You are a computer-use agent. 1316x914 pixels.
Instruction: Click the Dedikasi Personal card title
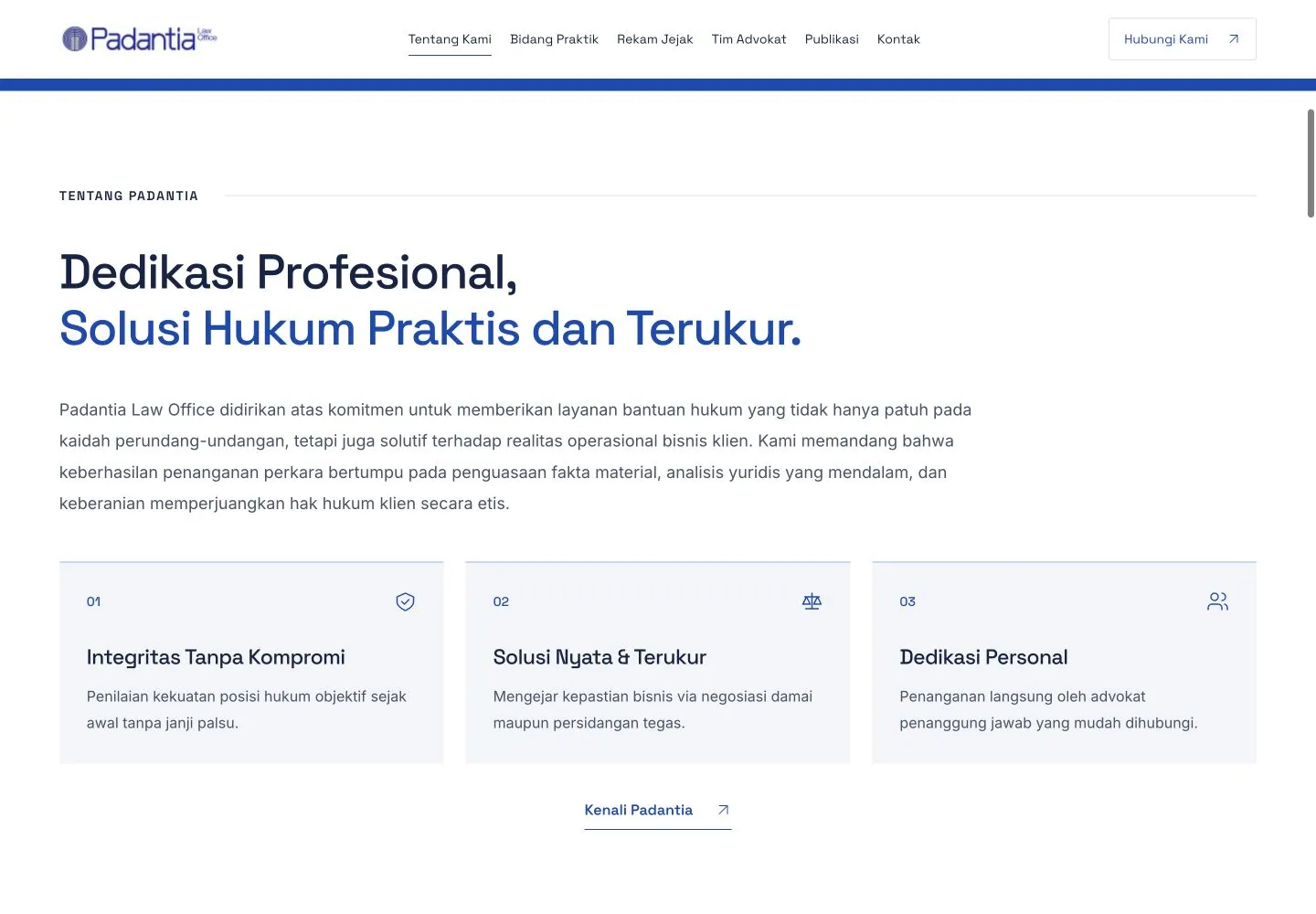983,657
